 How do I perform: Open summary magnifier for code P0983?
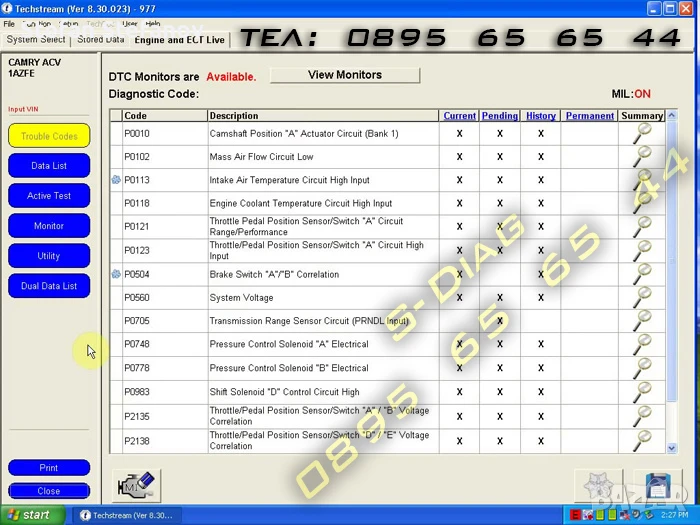pos(642,392)
